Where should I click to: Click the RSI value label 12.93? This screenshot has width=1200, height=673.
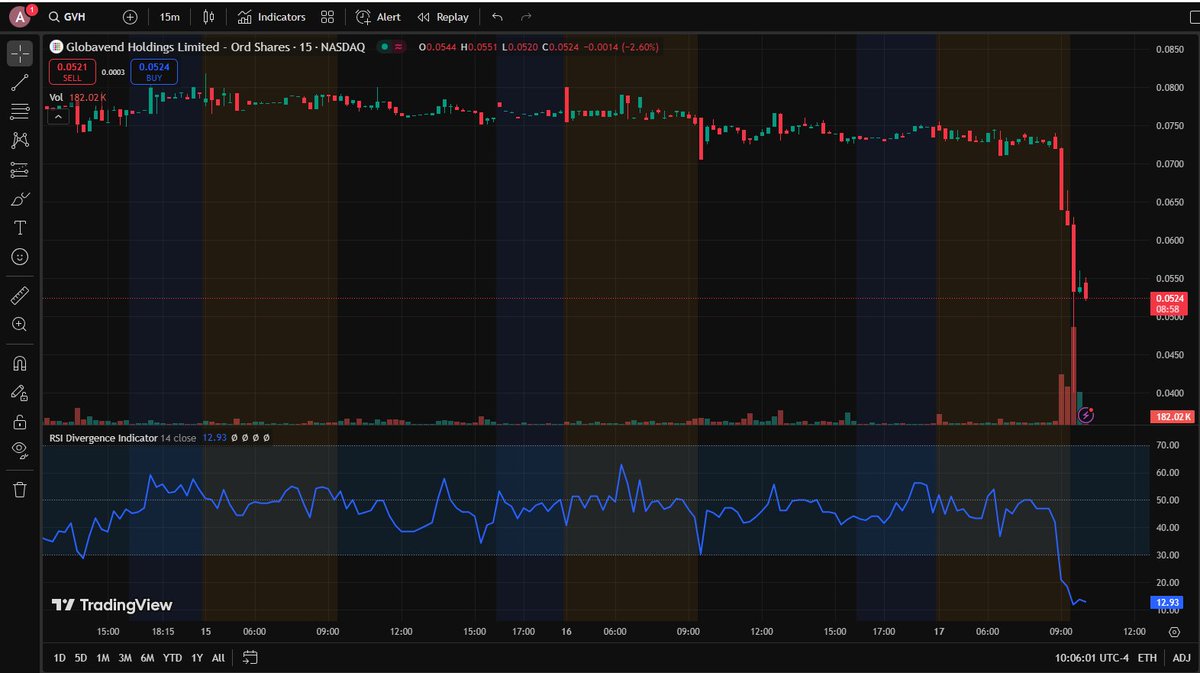click(x=1169, y=602)
